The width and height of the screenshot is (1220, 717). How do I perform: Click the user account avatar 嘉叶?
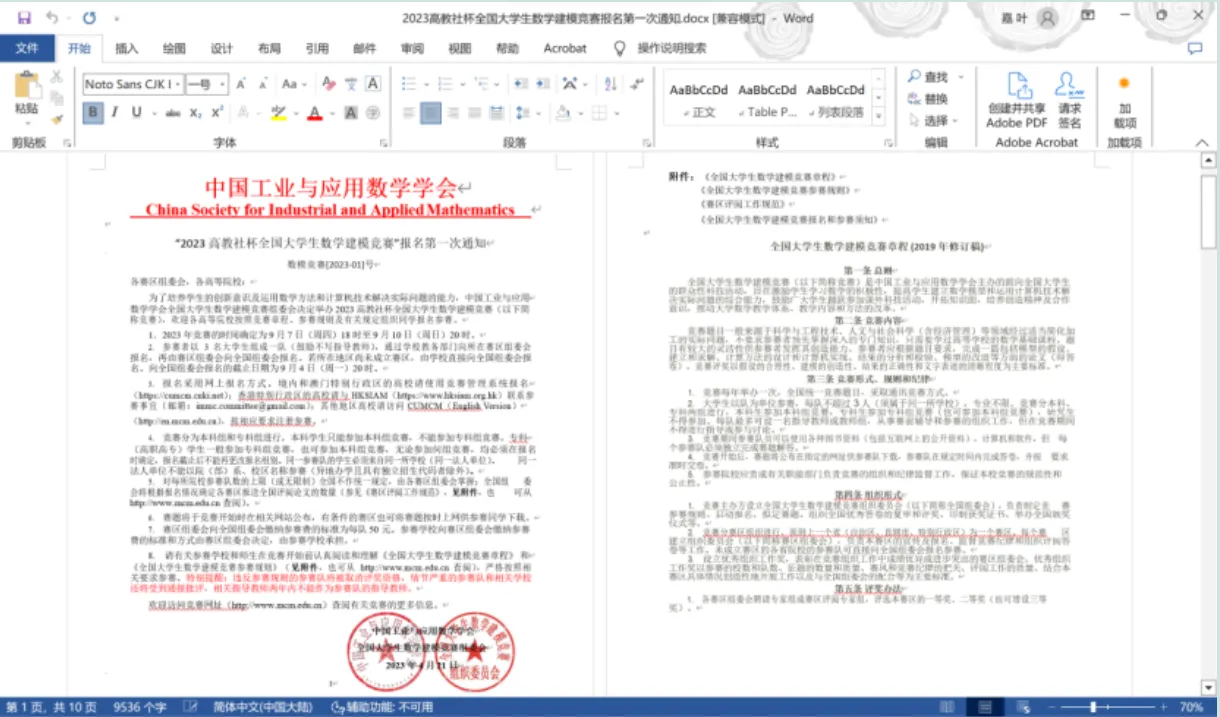[x=1047, y=18]
